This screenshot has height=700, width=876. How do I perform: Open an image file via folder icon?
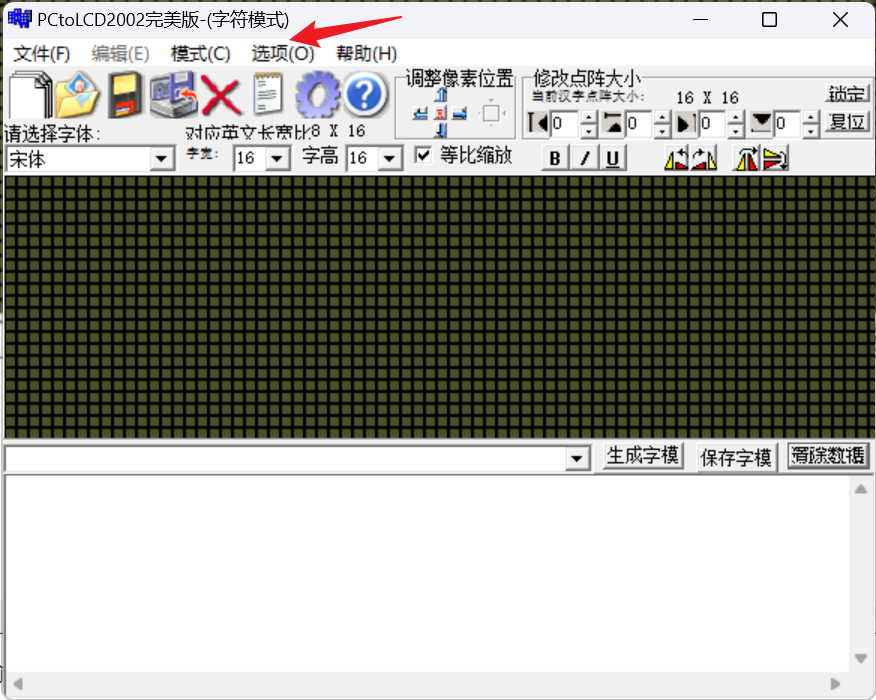[x=77, y=95]
